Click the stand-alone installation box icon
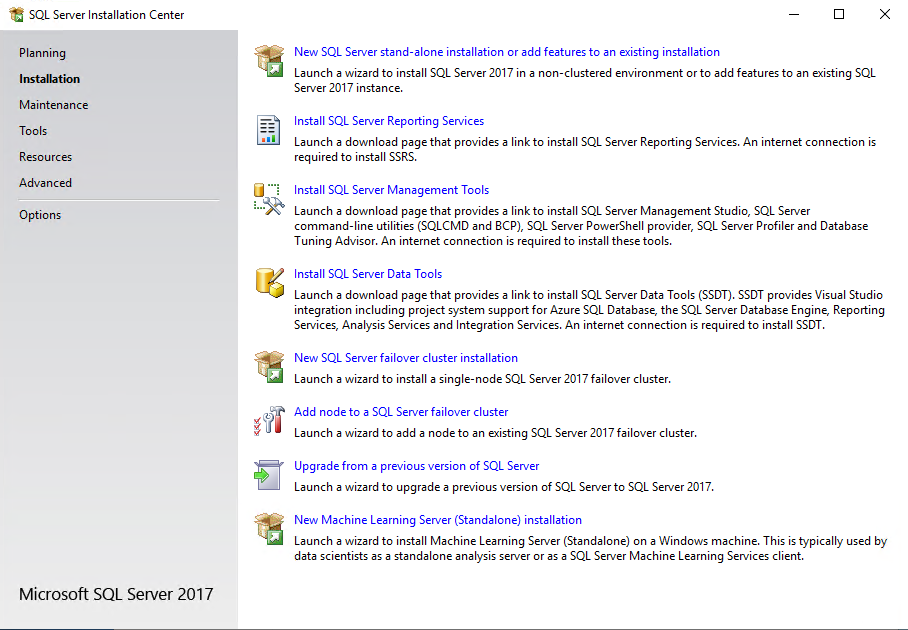The height and width of the screenshot is (630, 908). click(269, 61)
